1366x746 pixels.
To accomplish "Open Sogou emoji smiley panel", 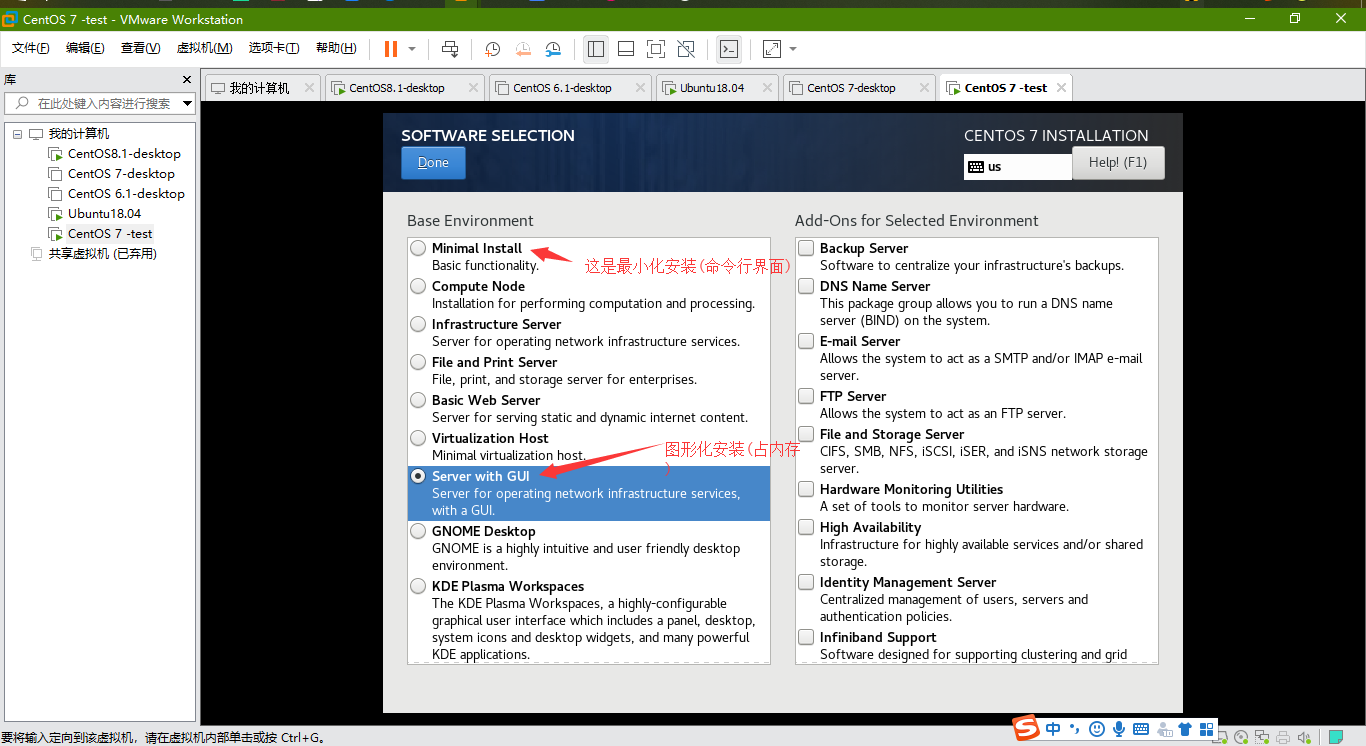I will 1097,729.
